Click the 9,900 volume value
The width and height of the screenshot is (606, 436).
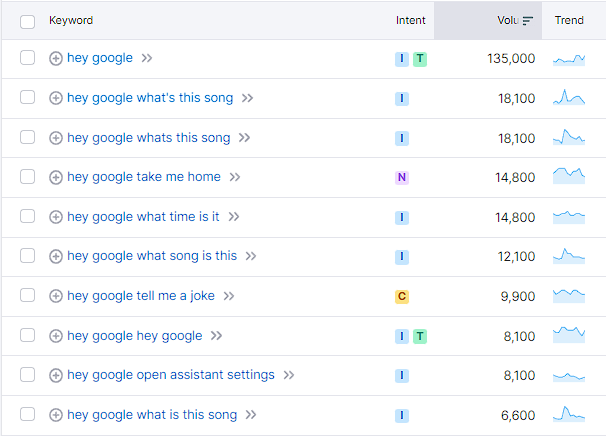518,296
